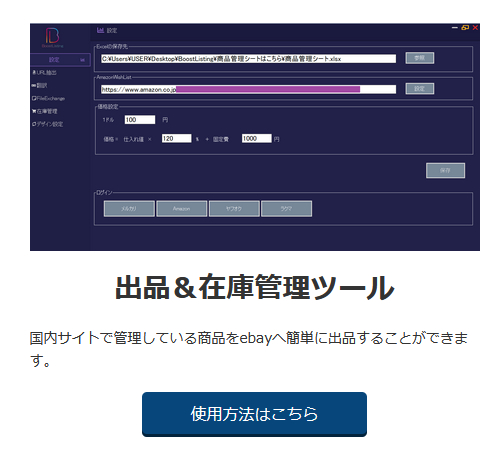Open the FileExchange sidebar item
504x453 pixels.
point(49,98)
